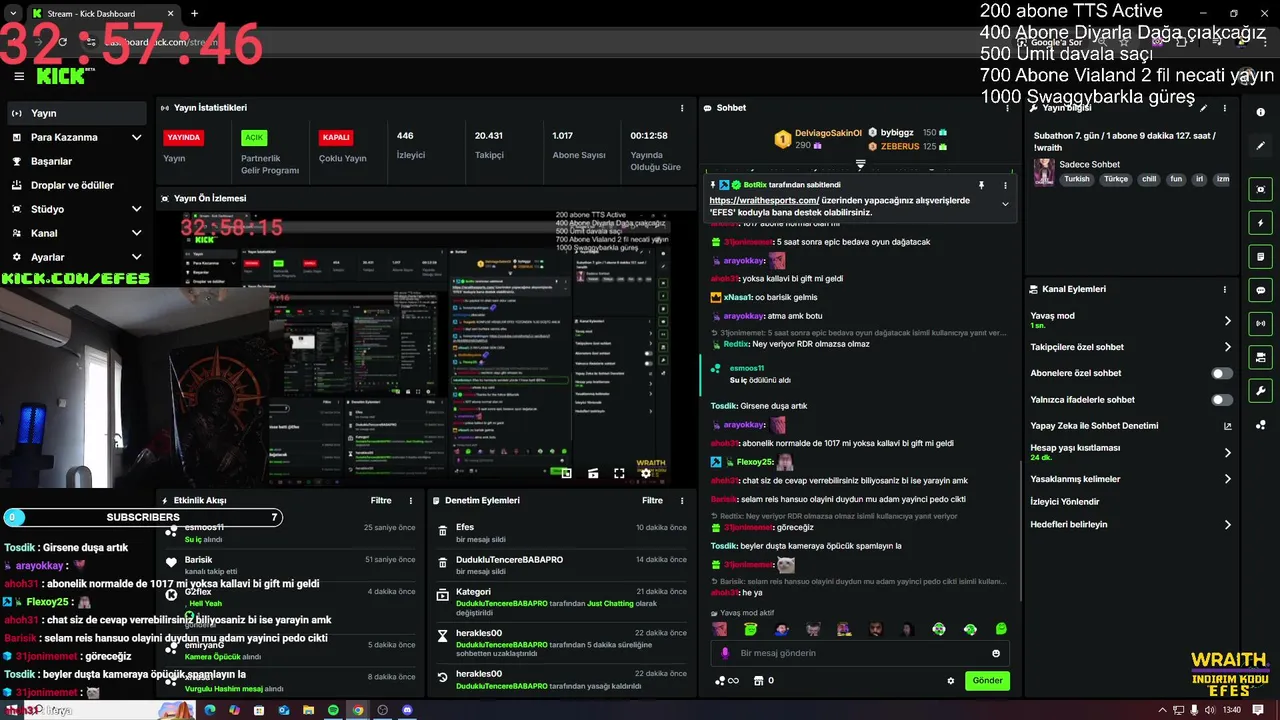Open preview player settings gear

(x=646, y=474)
